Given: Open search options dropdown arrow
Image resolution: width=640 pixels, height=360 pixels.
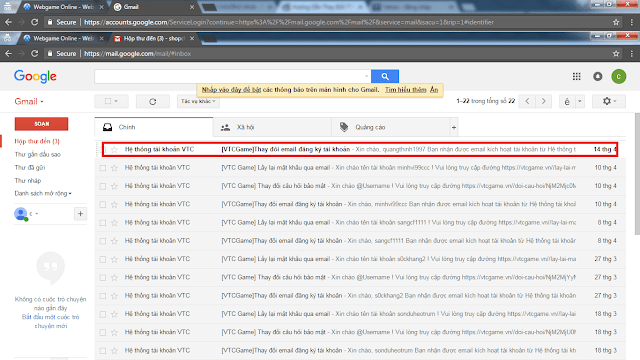Looking at the screenshot, I should [x=366, y=76].
